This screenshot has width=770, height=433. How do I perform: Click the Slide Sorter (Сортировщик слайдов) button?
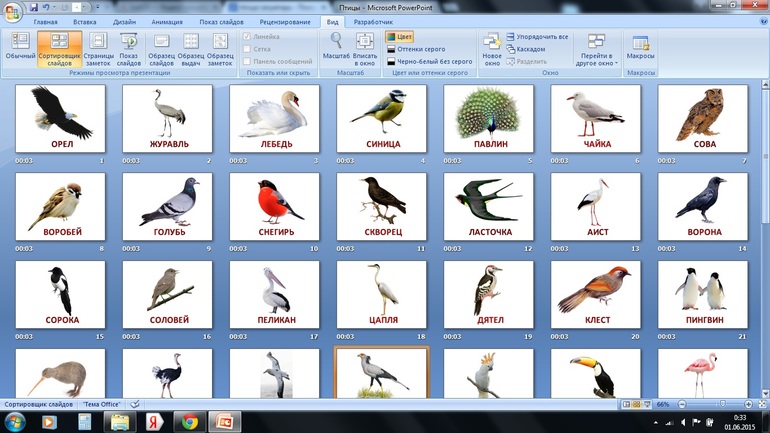(59, 47)
